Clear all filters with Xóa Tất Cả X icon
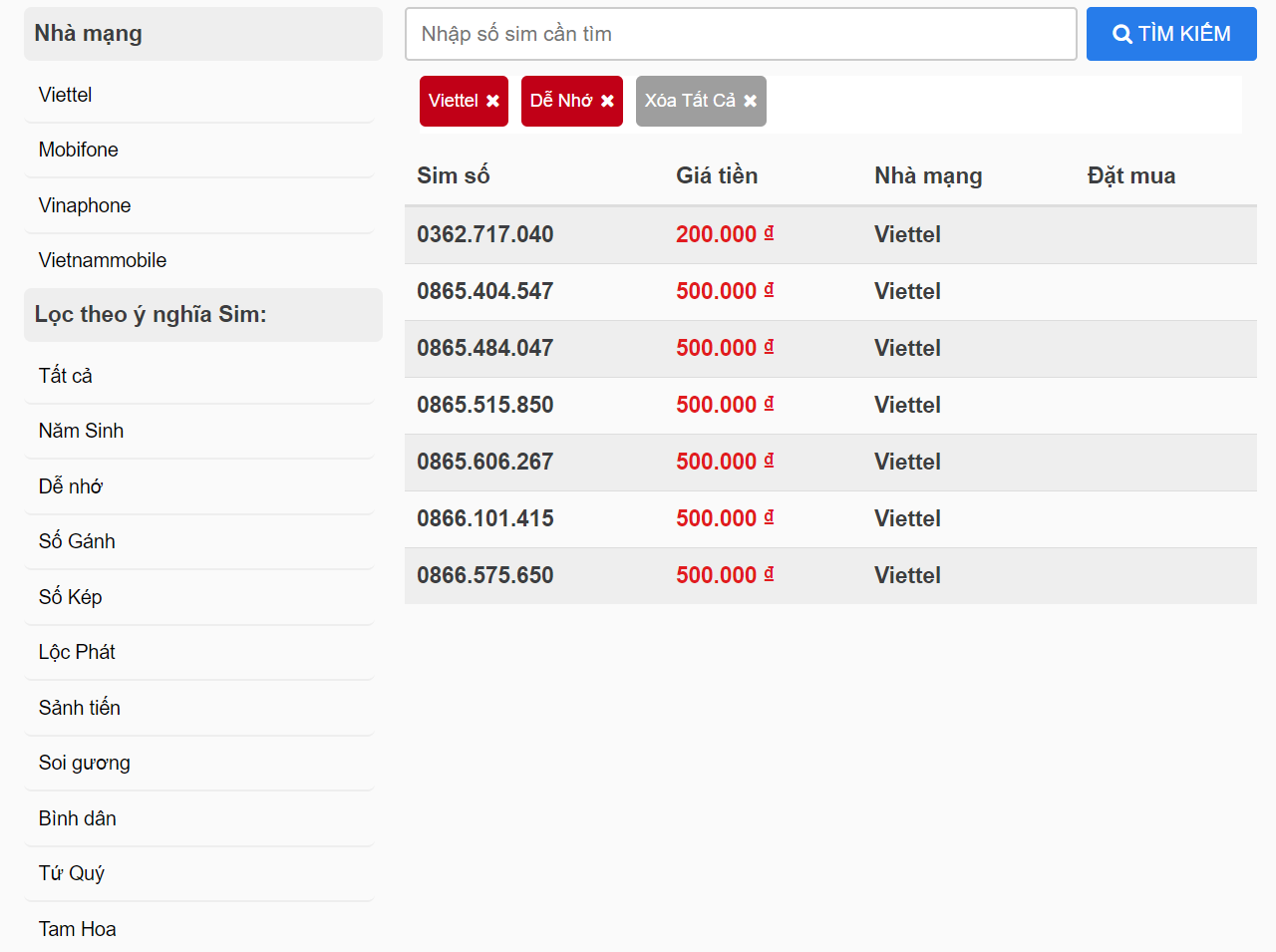 pyautogui.click(x=751, y=101)
